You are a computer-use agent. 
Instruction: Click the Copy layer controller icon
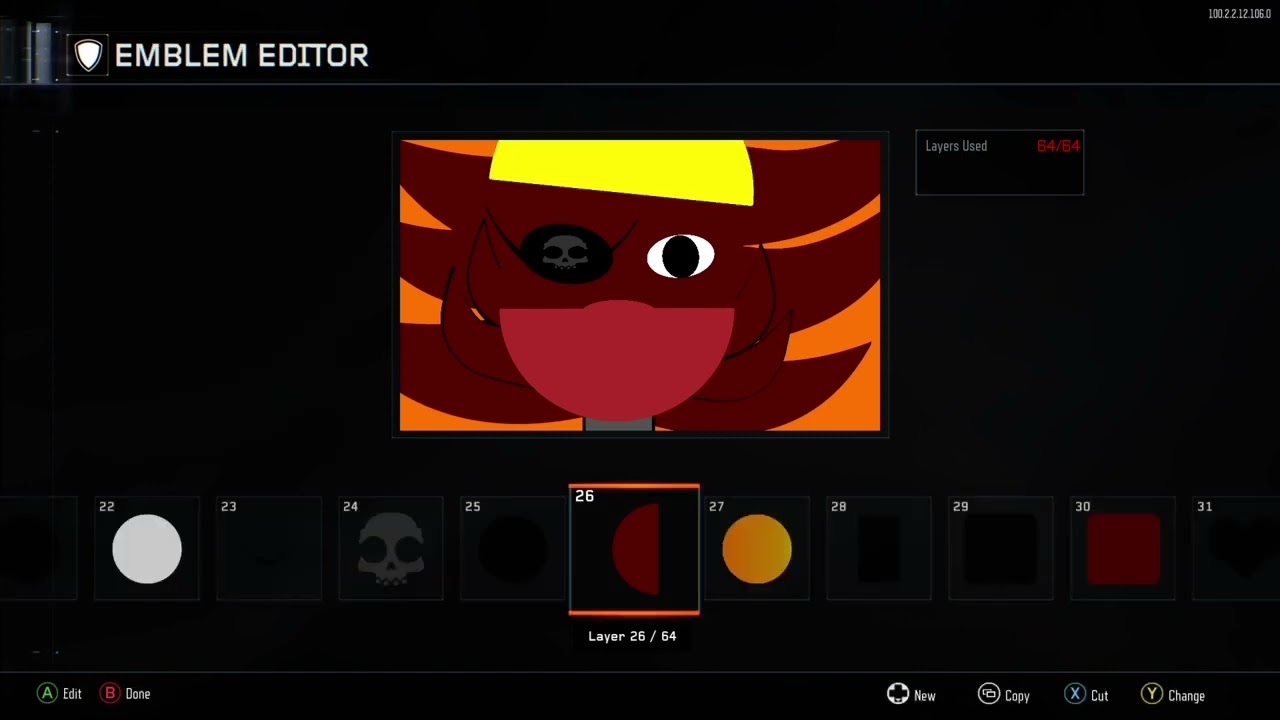(x=989, y=694)
